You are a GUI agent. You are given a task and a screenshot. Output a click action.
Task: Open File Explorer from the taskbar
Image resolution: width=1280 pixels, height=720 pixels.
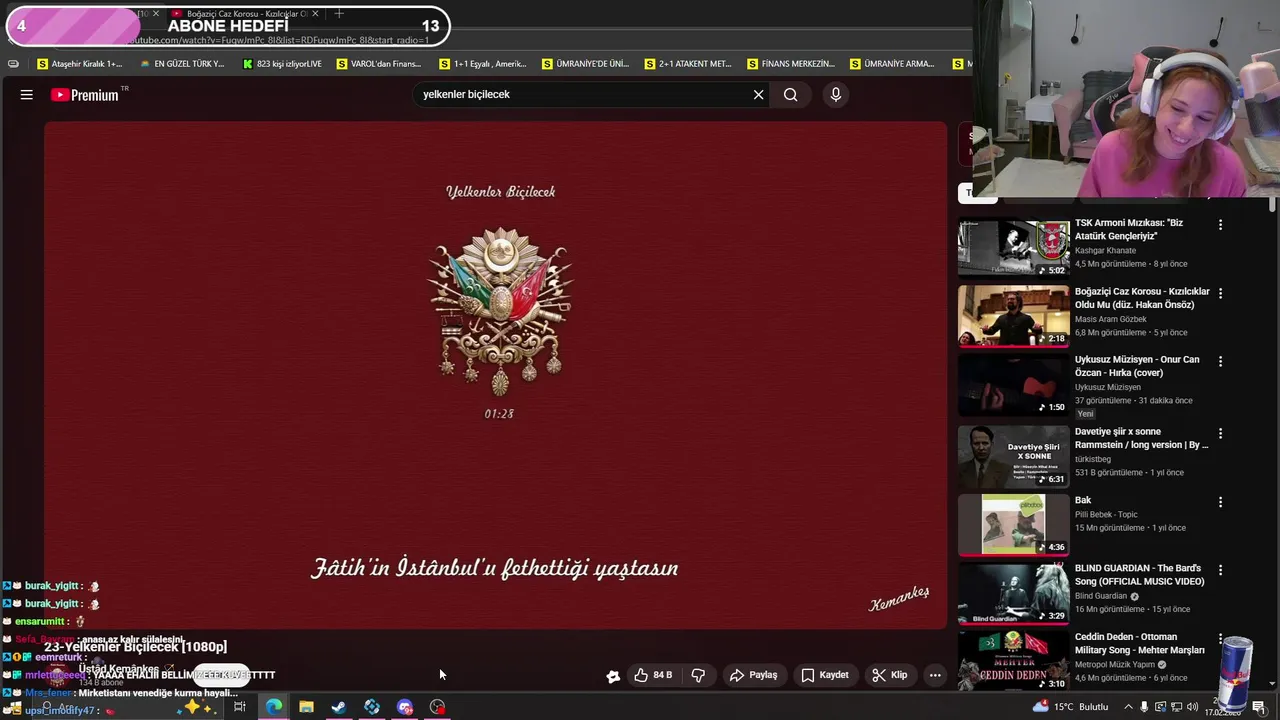tap(306, 707)
